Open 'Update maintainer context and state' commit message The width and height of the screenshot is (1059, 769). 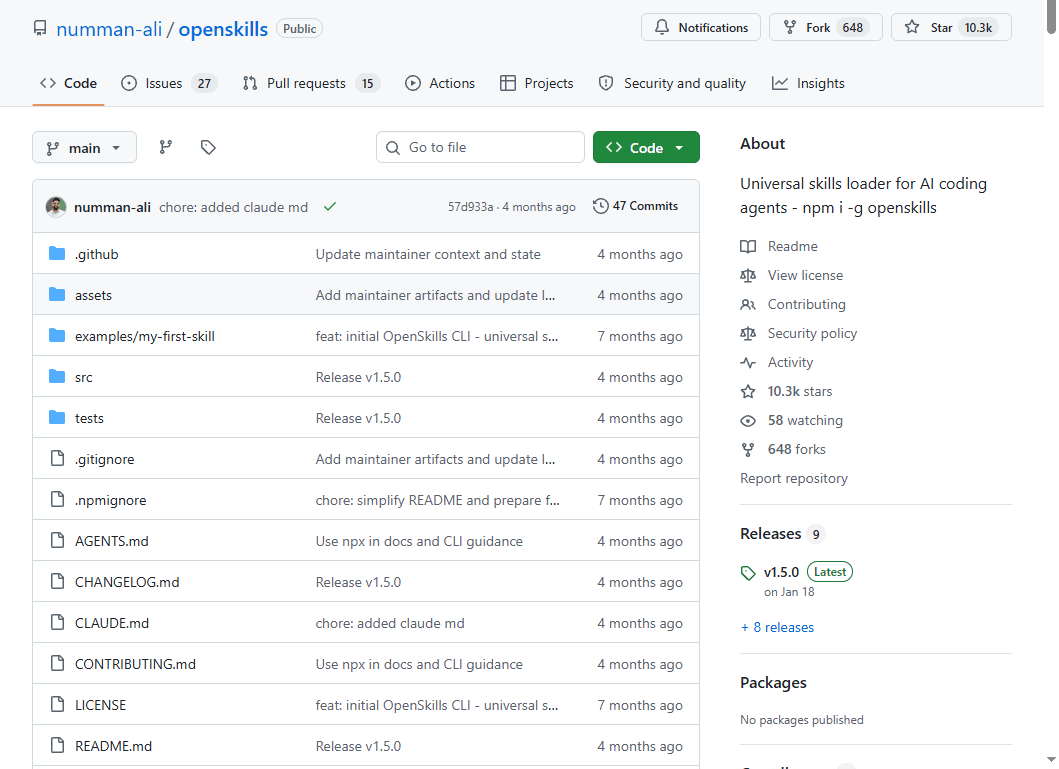click(428, 254)
